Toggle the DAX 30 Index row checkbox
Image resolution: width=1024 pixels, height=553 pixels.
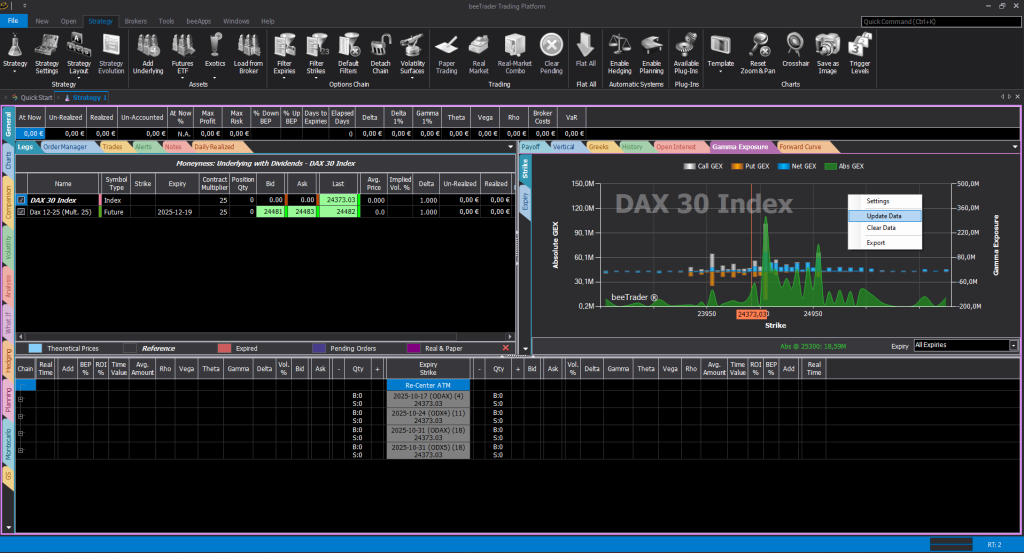pyautogui.click(x=21, y=200)
